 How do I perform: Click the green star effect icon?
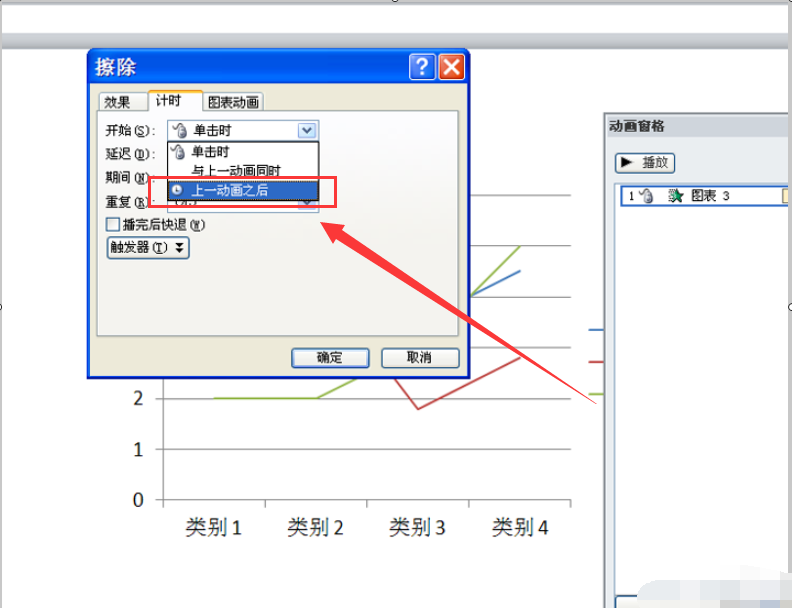pos(675,196)
